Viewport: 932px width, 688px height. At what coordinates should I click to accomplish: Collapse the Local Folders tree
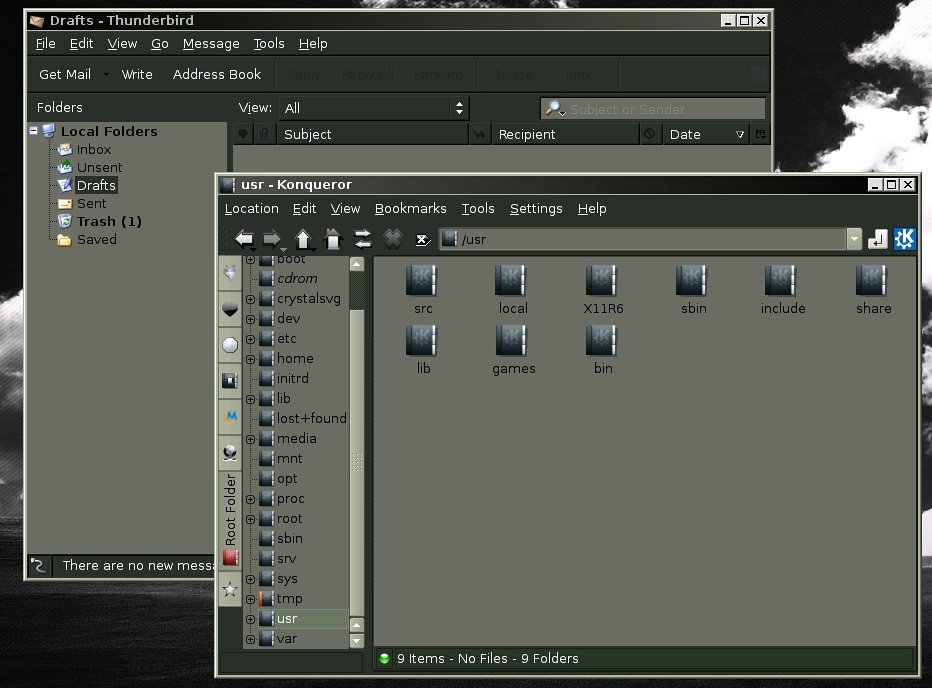[x=34, y=130]
